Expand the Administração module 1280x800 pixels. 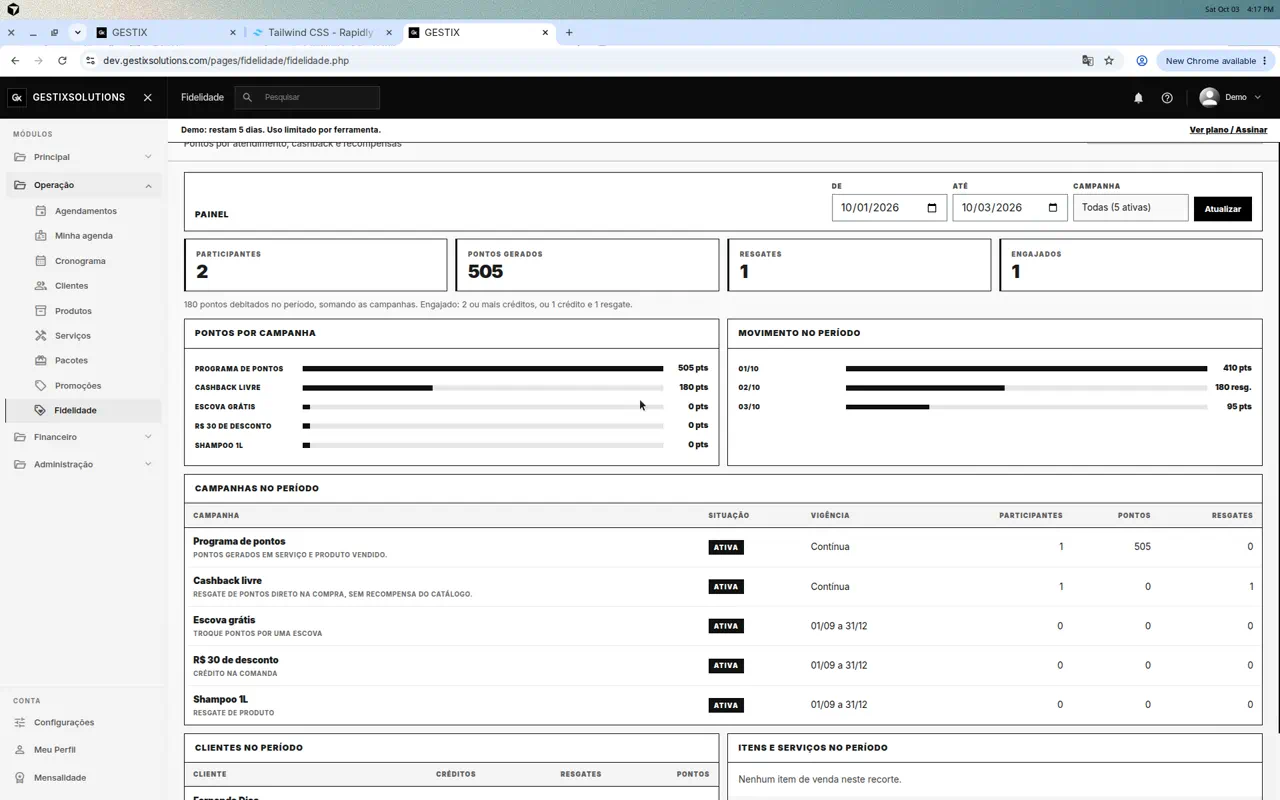(x=83, y=464)
